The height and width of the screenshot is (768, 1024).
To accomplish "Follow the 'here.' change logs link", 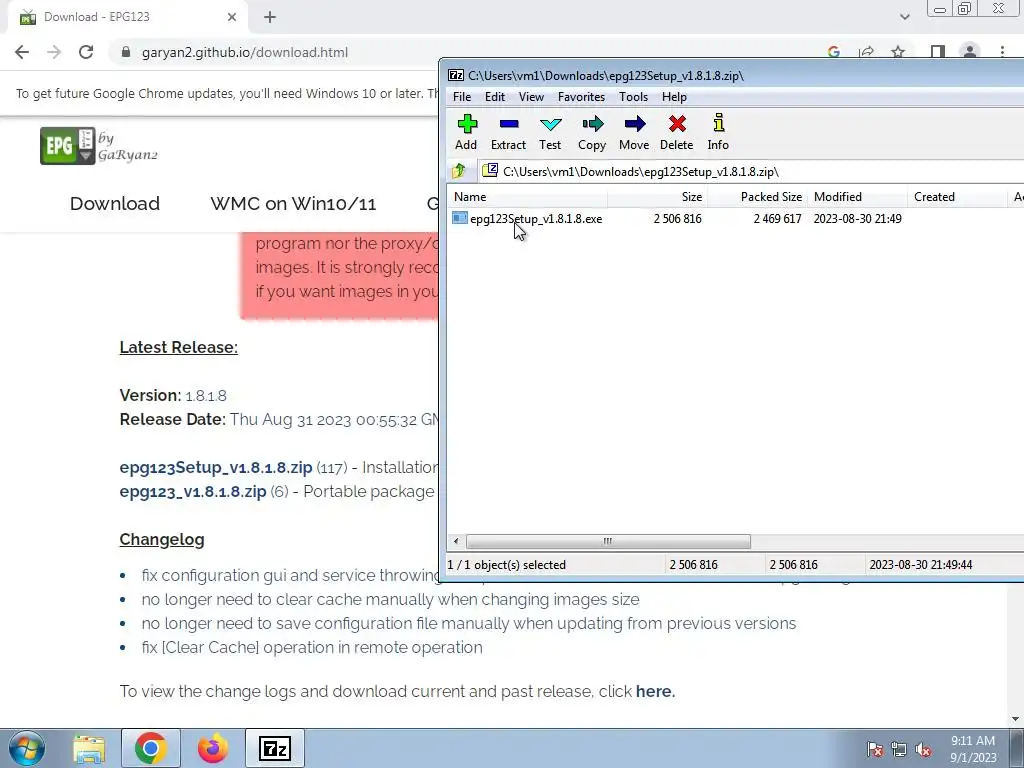I will (656, 692).
